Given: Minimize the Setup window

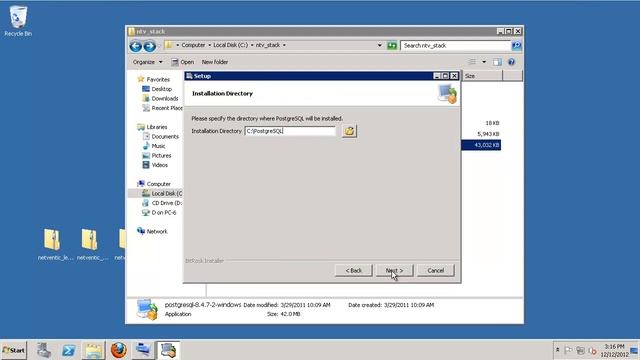Looking at the screenshot, I should point(437,76).
